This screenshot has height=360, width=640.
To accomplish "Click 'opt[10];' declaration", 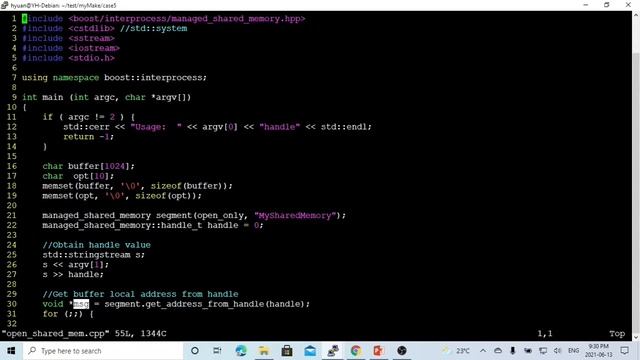I will 93,176.
